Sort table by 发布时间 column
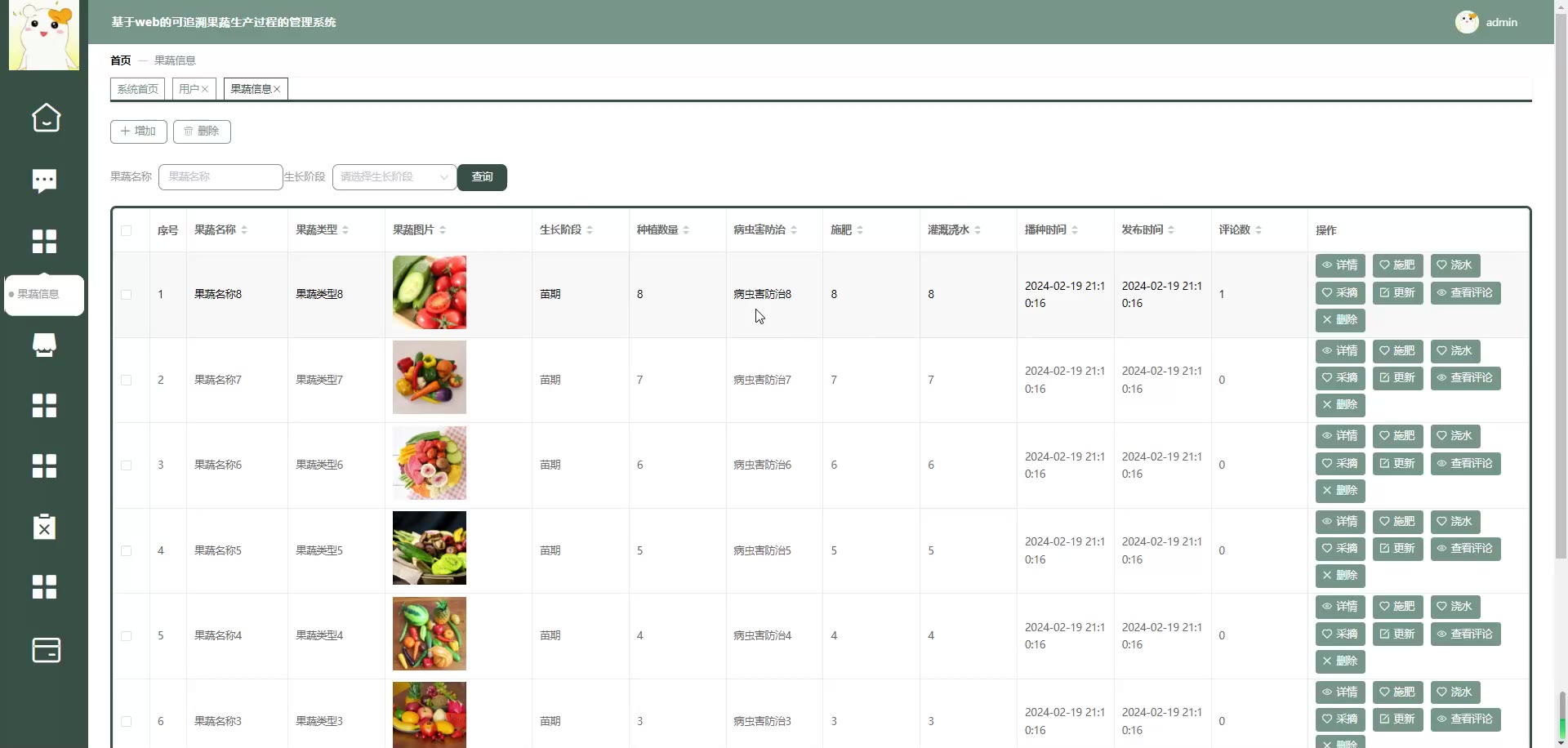The width and height of the screenshot is (1568, 748). click(x=1171, y=230)
